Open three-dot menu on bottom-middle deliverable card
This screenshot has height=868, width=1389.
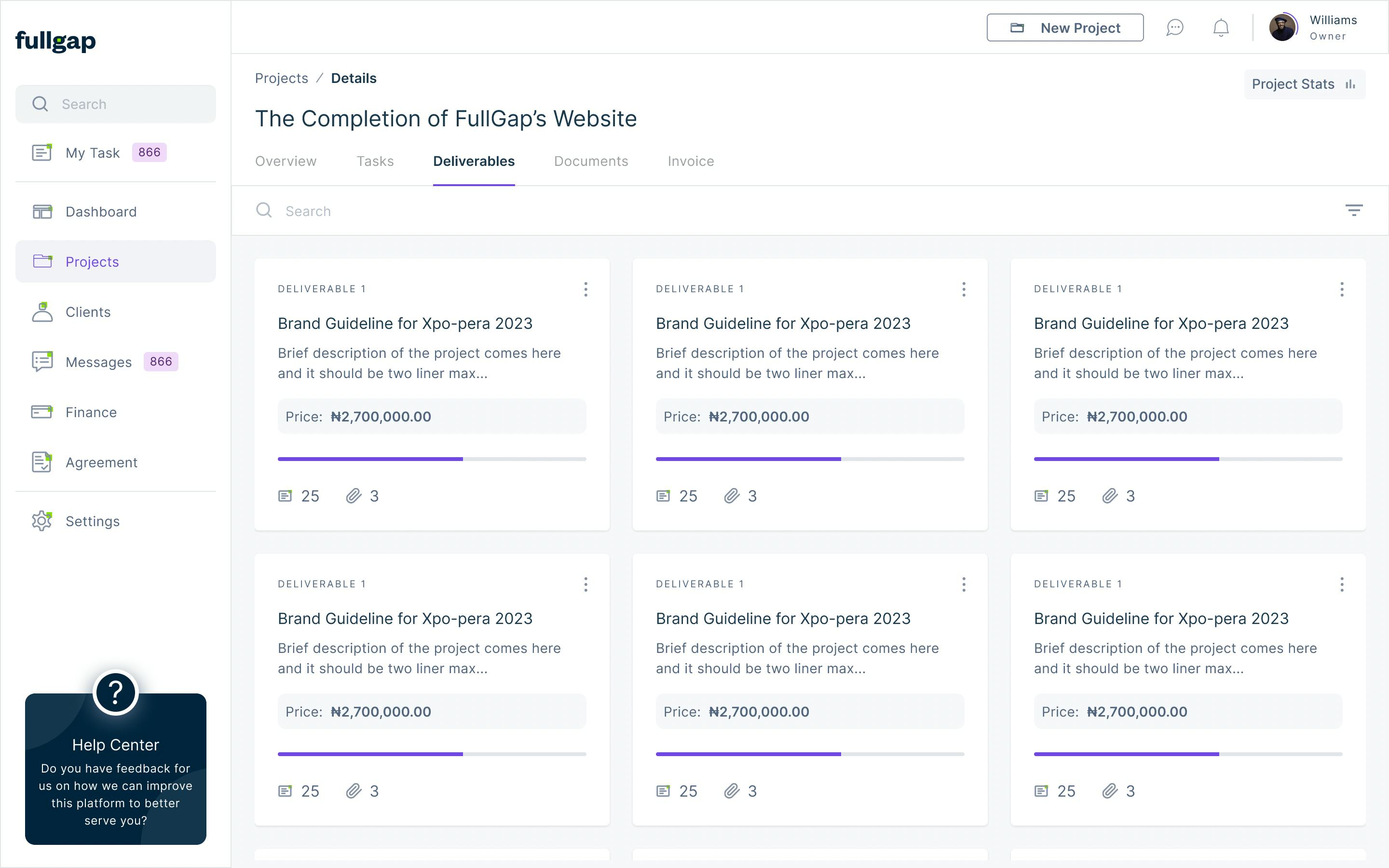coord(964,584)
